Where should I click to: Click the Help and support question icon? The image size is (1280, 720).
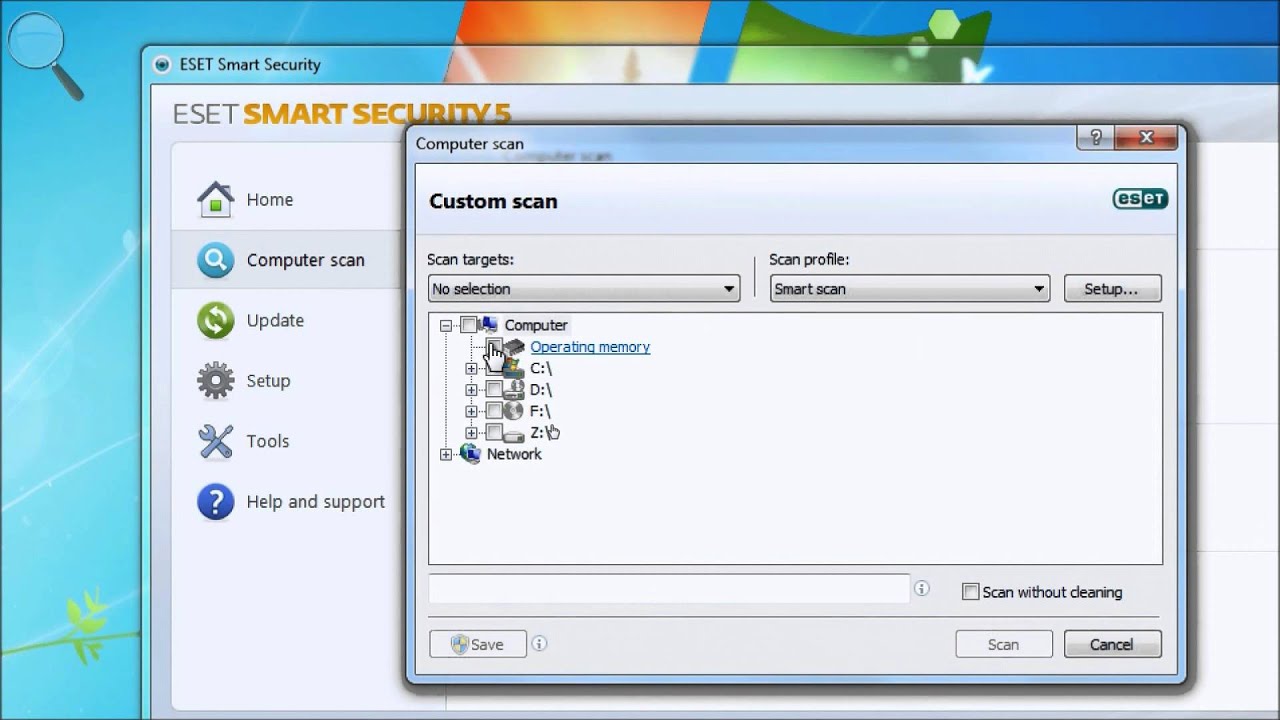[x=216, y=502]
